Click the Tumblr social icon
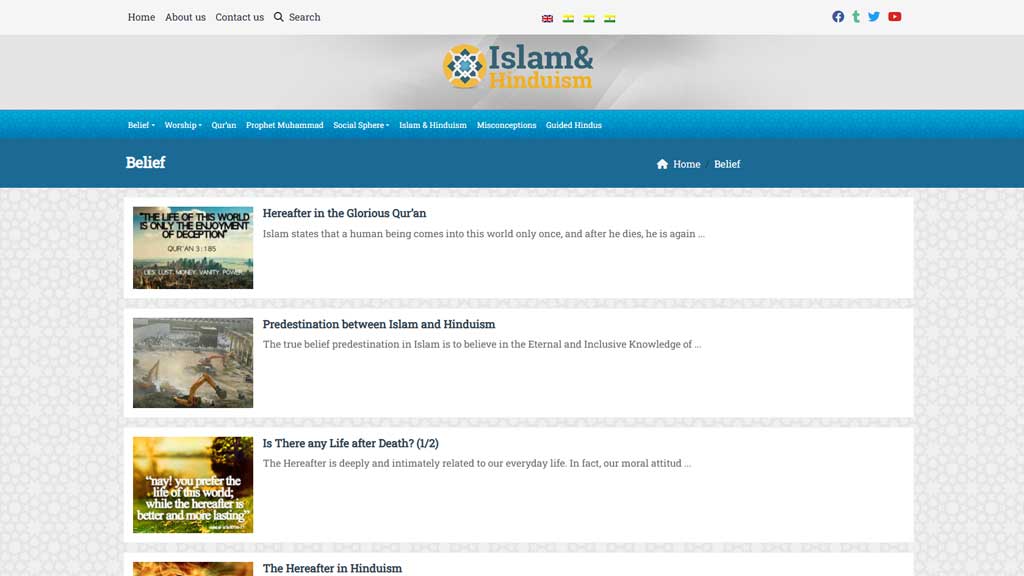The height and width of the screenshot is (576, 1024). click(x=856, y=16)
